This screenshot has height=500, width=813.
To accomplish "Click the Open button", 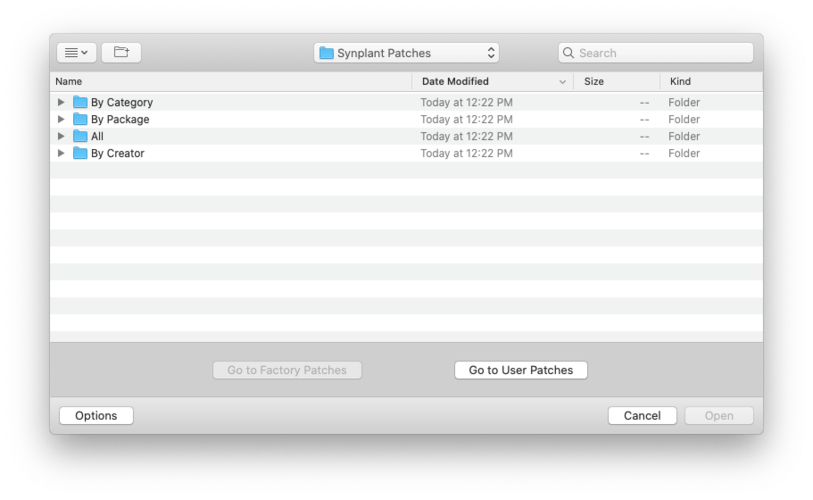I will (x=719, y=415).
